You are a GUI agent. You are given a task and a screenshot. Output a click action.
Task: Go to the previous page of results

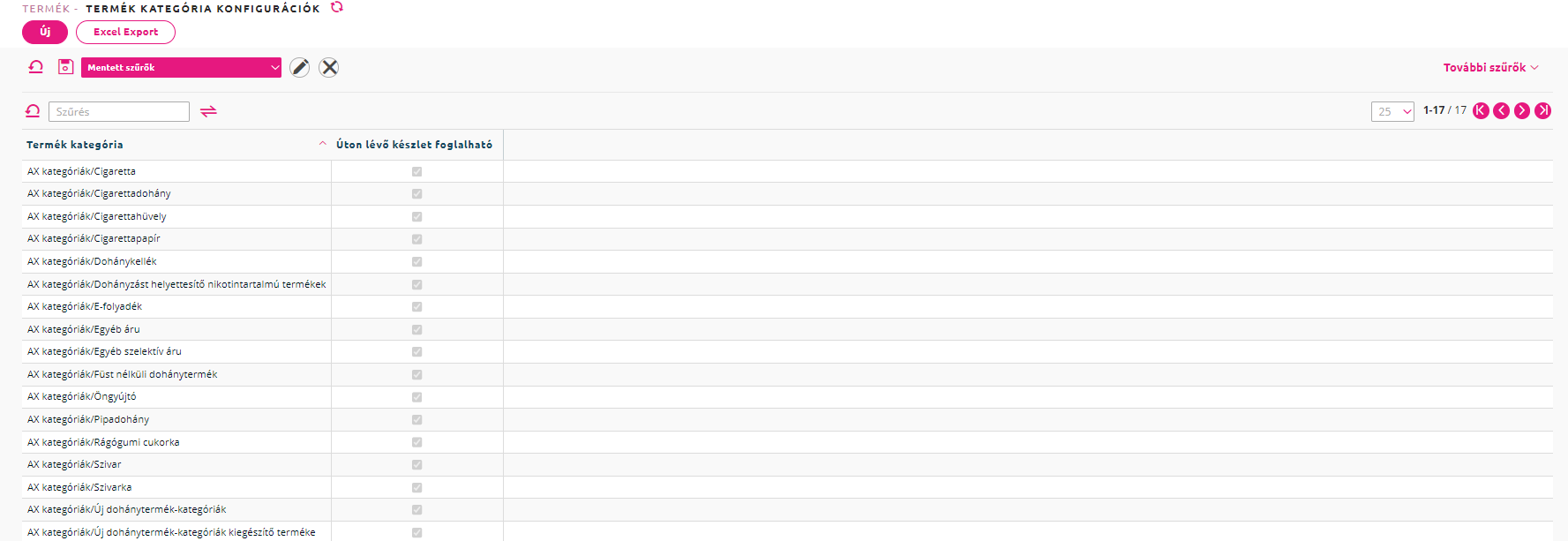(x=1501, y=110)
